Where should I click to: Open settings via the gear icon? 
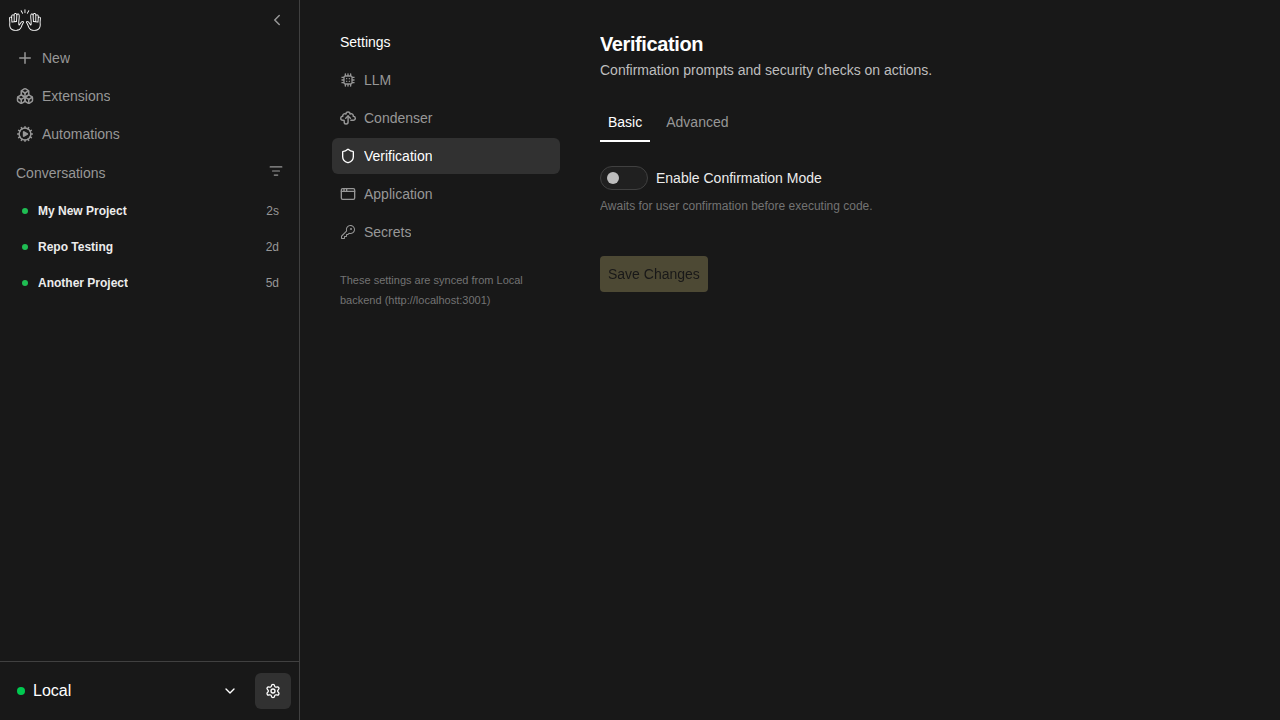click(x=273, y=691)
